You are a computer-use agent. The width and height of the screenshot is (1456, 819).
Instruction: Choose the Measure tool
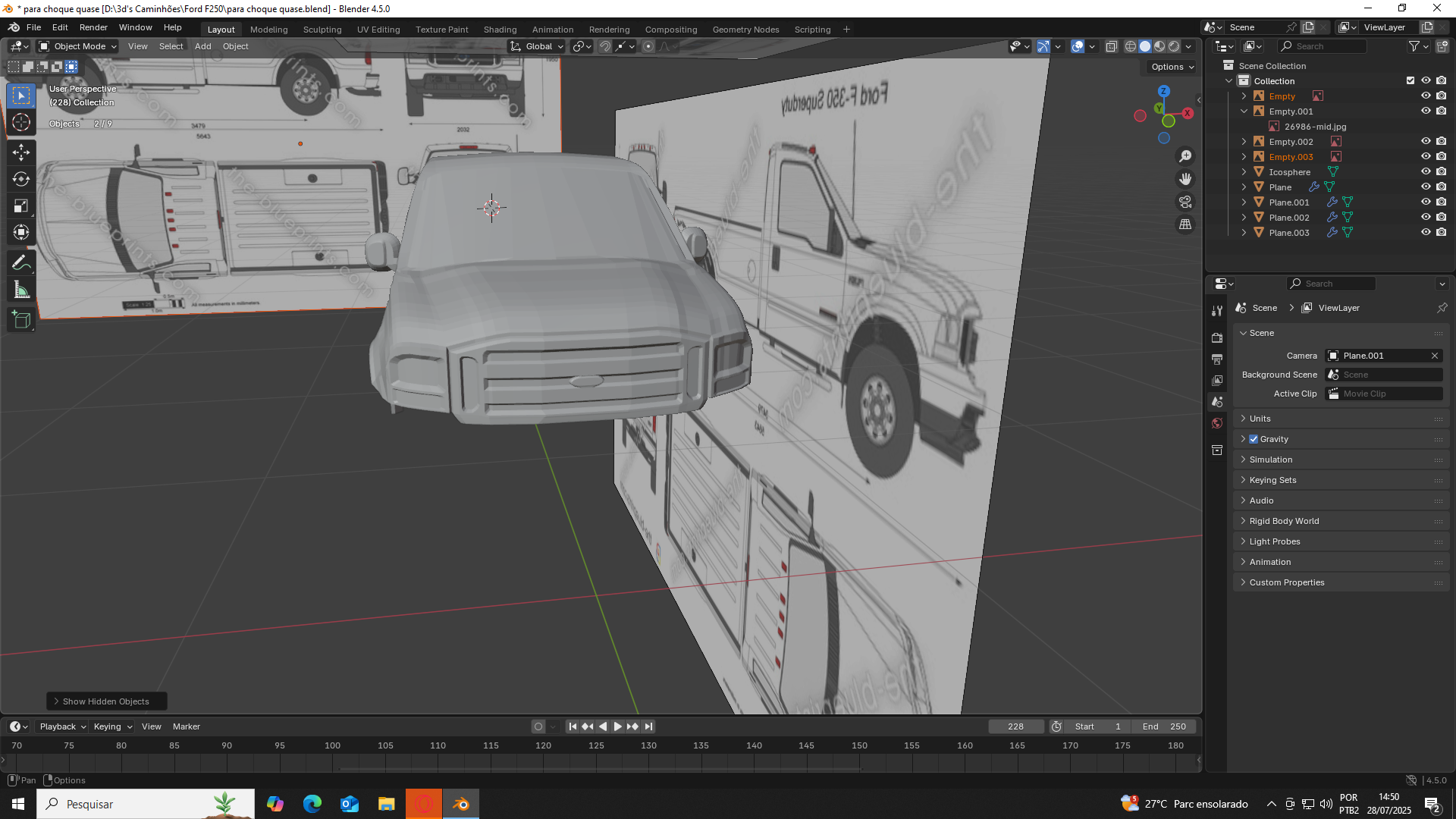tap(21, 290)
